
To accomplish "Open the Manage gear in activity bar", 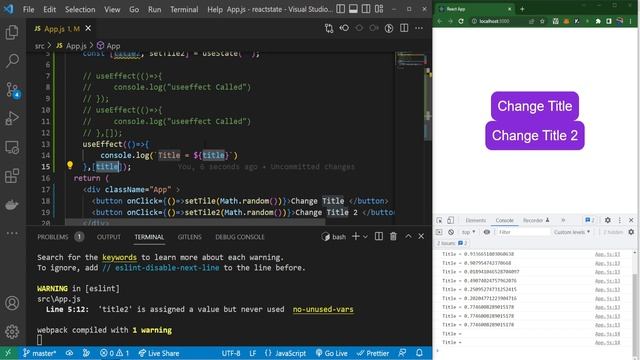I will point(12,331).
